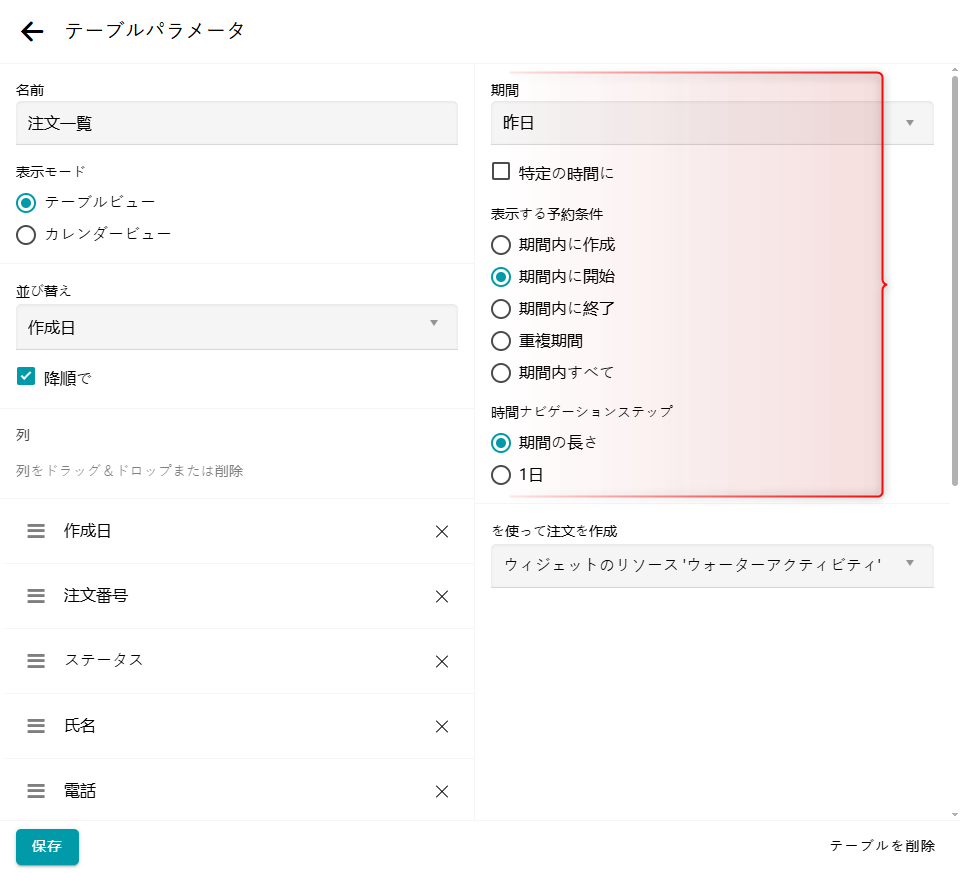Uncheck the 降順で checkbox
The image size is (960, 873).
(x=27, y=377)
